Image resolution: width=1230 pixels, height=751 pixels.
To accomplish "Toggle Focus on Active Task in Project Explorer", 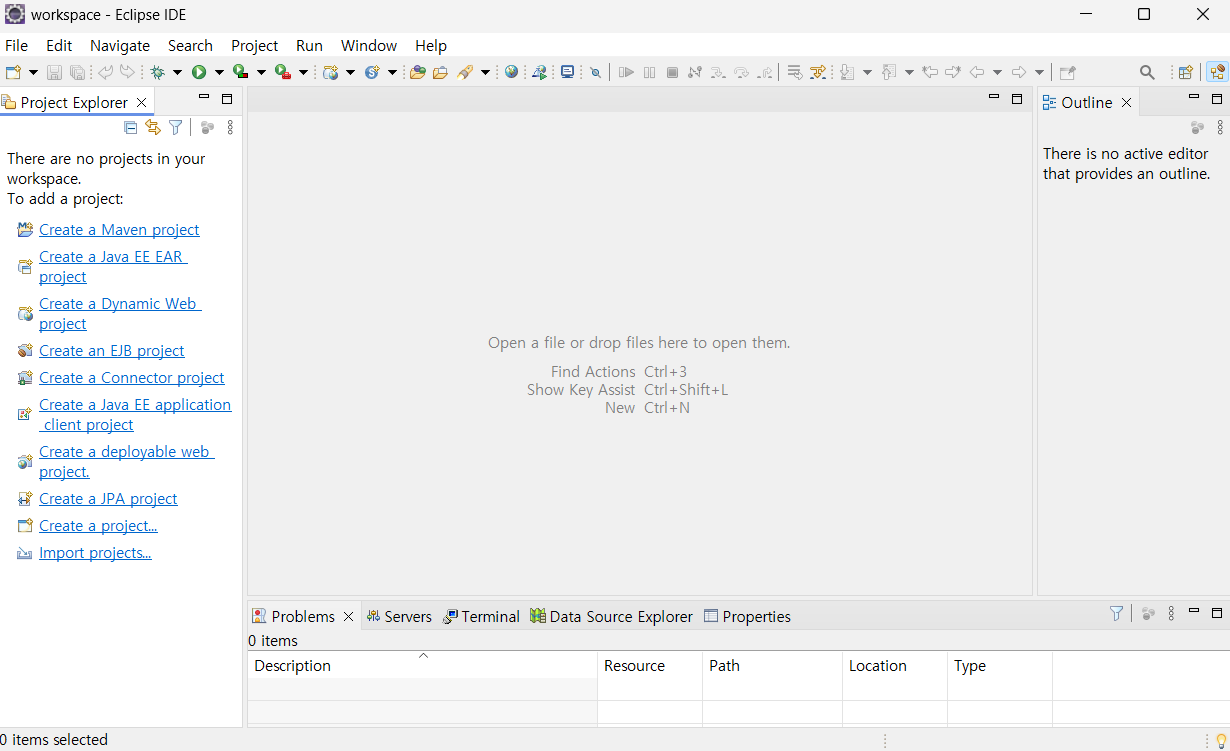I will click(207, 127).
